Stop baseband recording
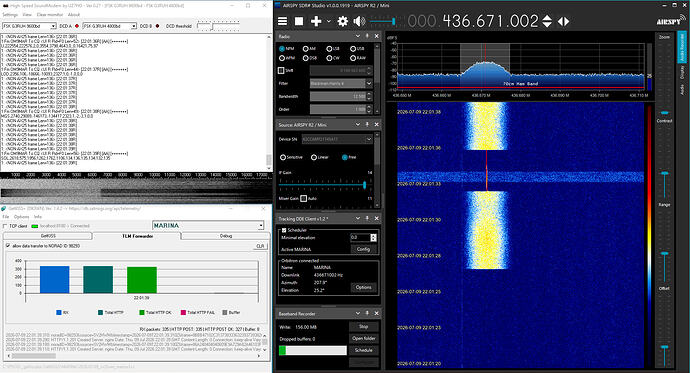The width and height of the screenshot is (690, 373). tap(363, 326)
